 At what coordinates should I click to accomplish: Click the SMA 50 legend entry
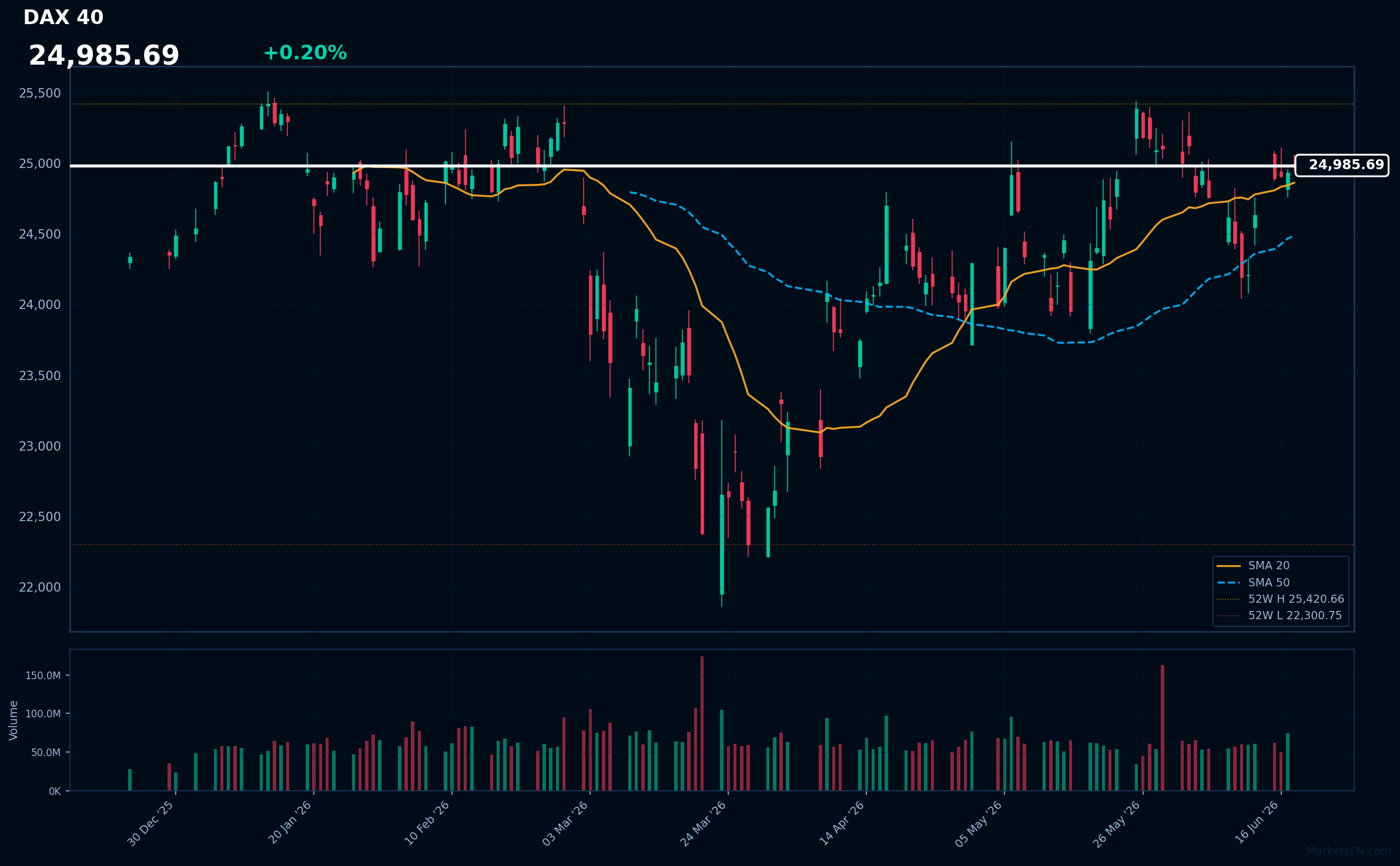coord(1253,583)
